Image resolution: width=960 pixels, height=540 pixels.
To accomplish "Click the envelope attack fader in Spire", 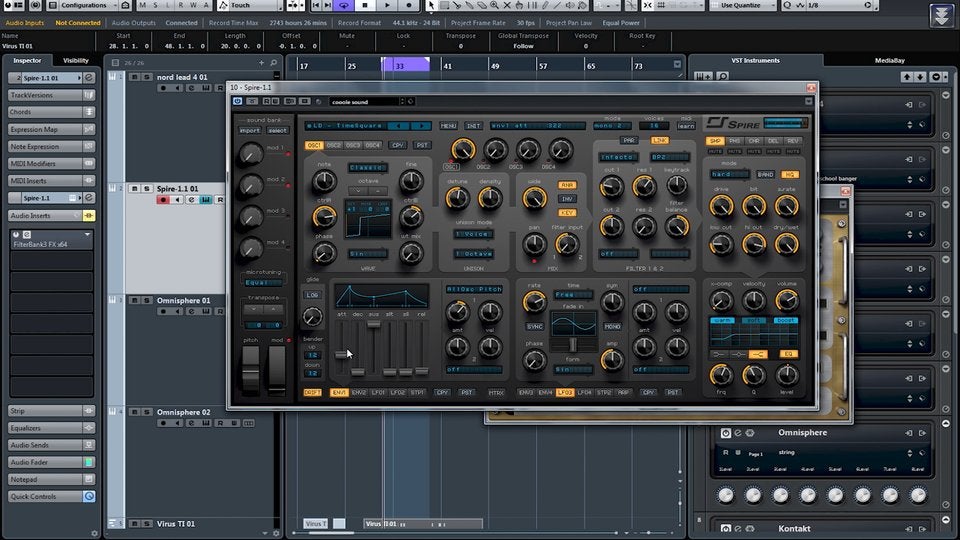I will click(342, 354).
